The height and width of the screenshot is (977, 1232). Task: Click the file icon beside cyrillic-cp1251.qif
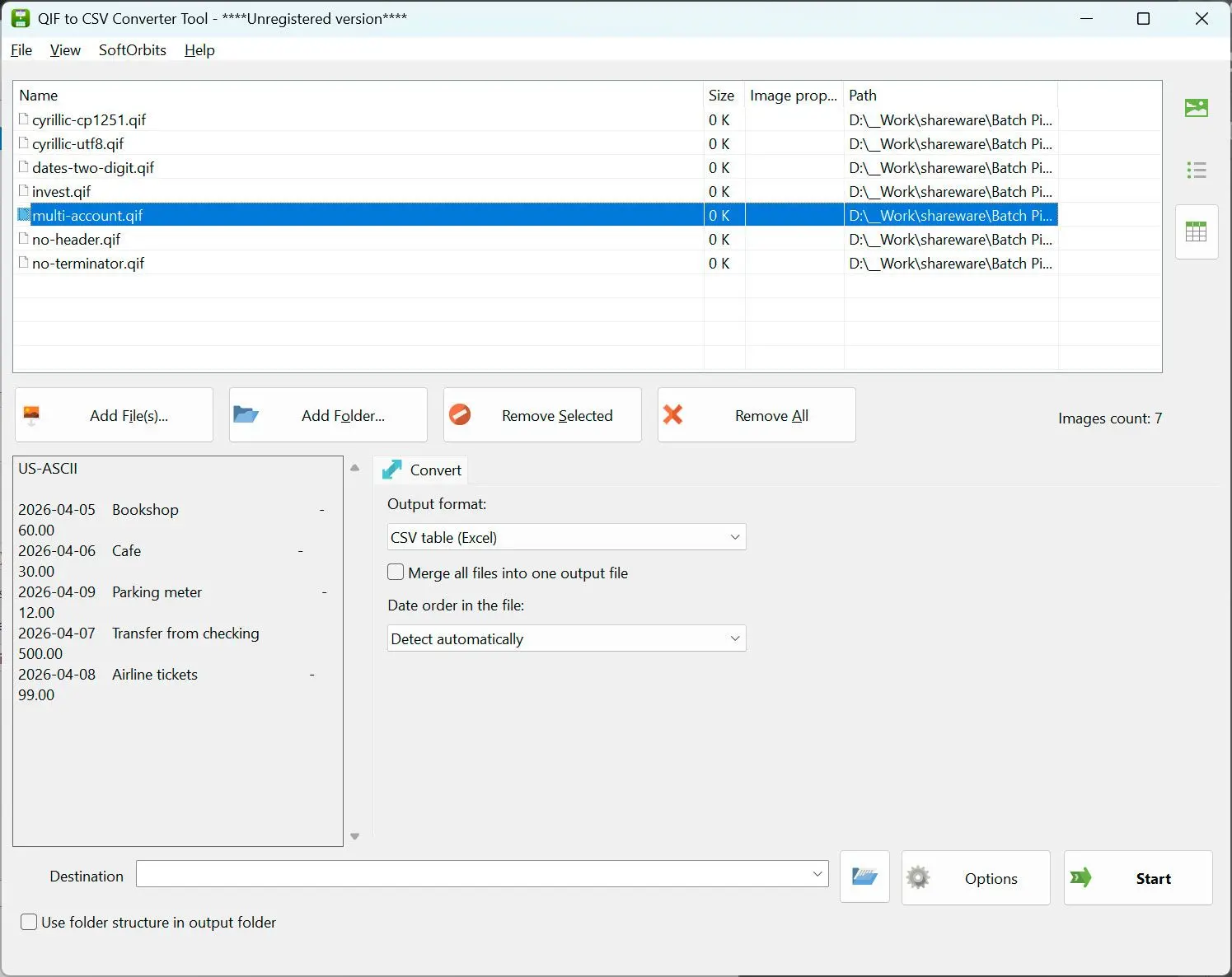point(24,119)
